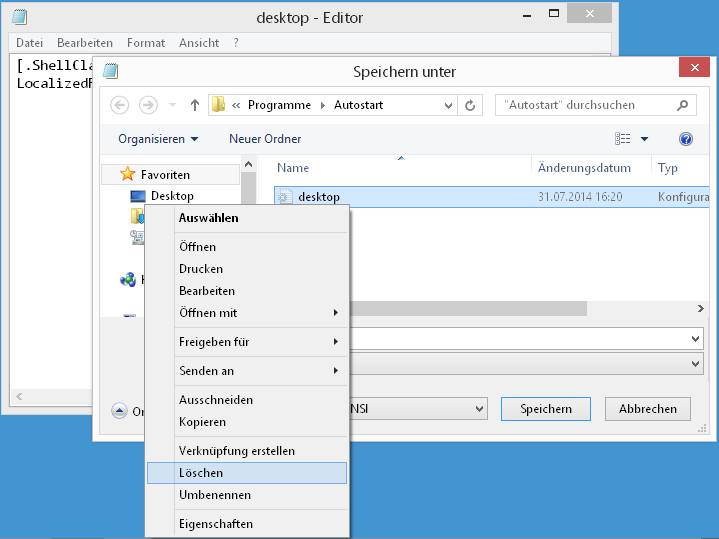Click the back navigation arrow

coord(120,105)
